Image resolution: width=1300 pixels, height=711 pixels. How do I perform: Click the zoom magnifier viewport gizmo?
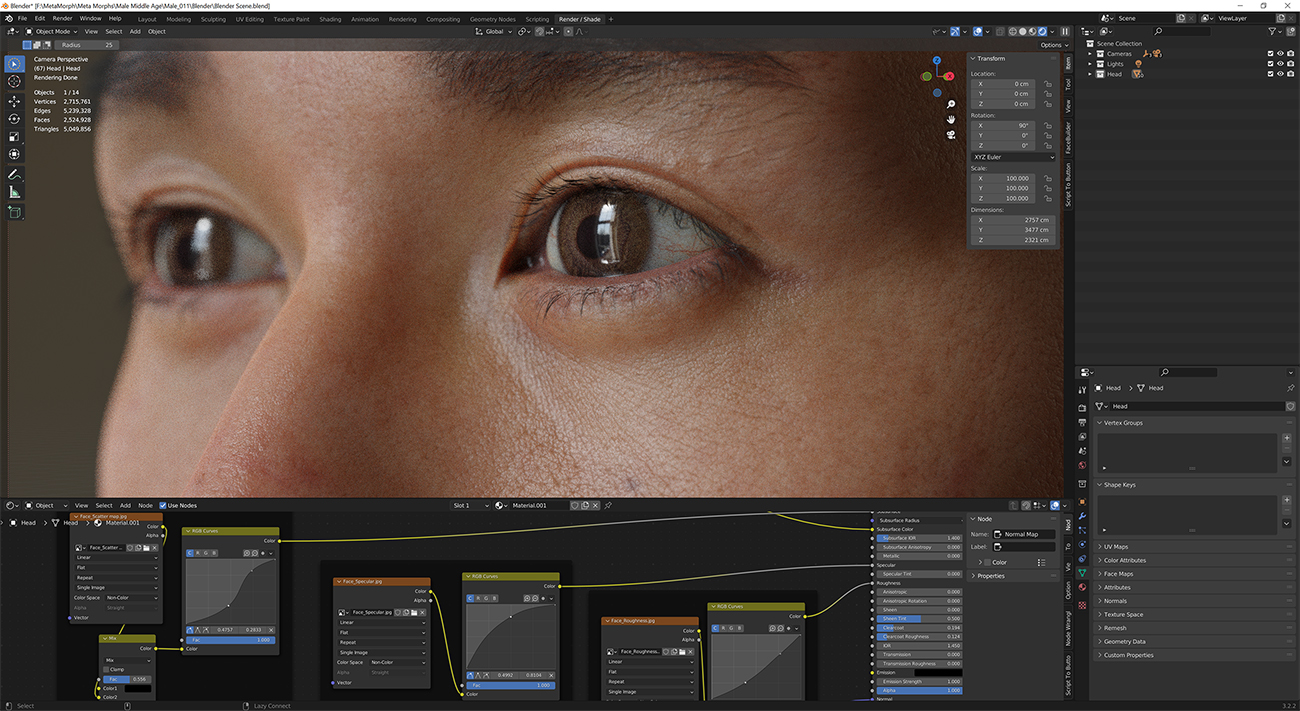(950, 104)
